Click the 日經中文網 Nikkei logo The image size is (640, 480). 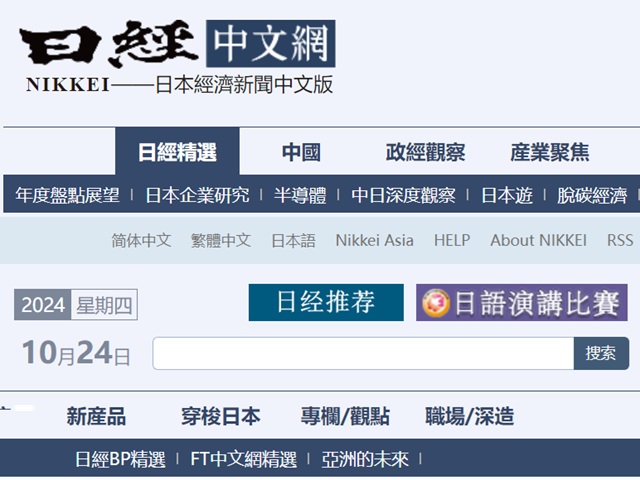coord(178,56)
